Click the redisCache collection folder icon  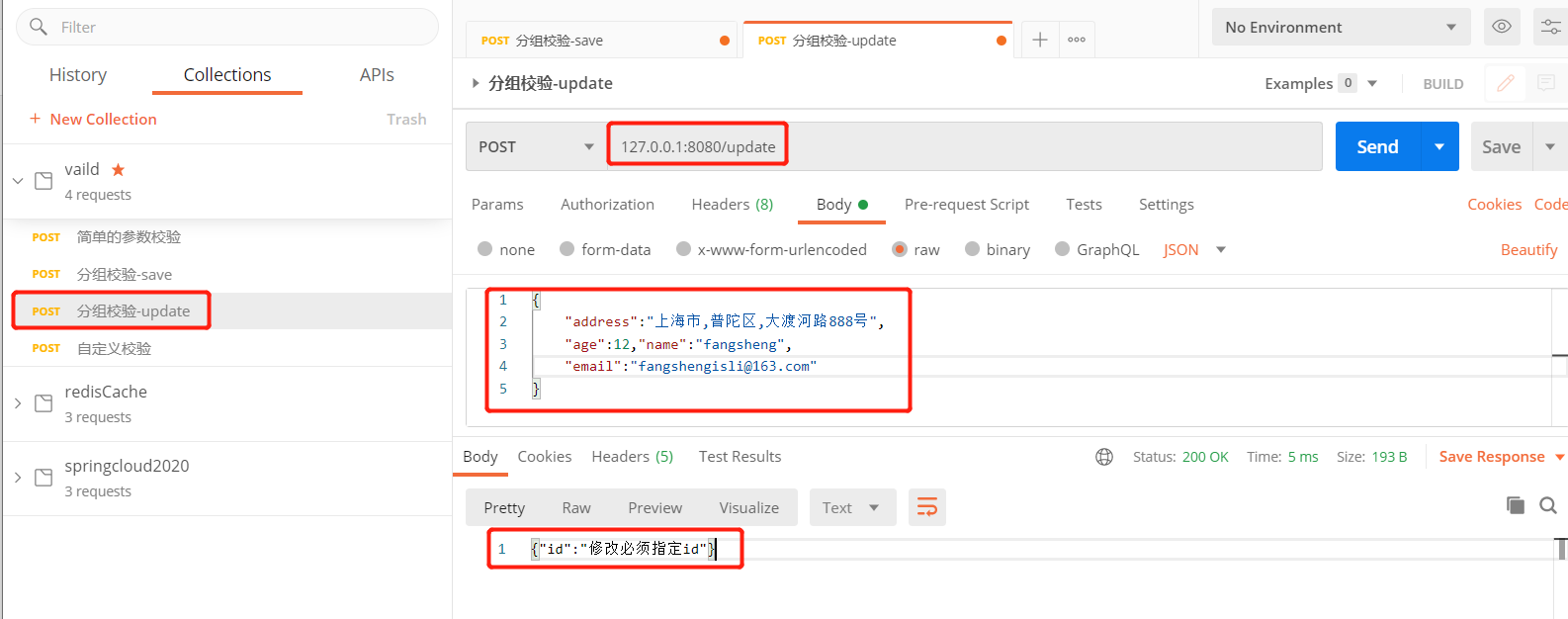pyautogui.click(x=44, y=403)
